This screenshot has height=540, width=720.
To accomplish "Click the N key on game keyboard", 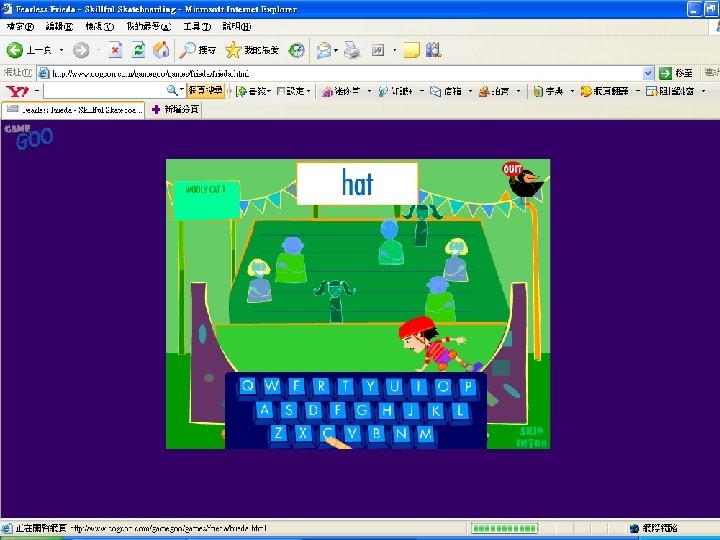I will [x=400, y=433].
